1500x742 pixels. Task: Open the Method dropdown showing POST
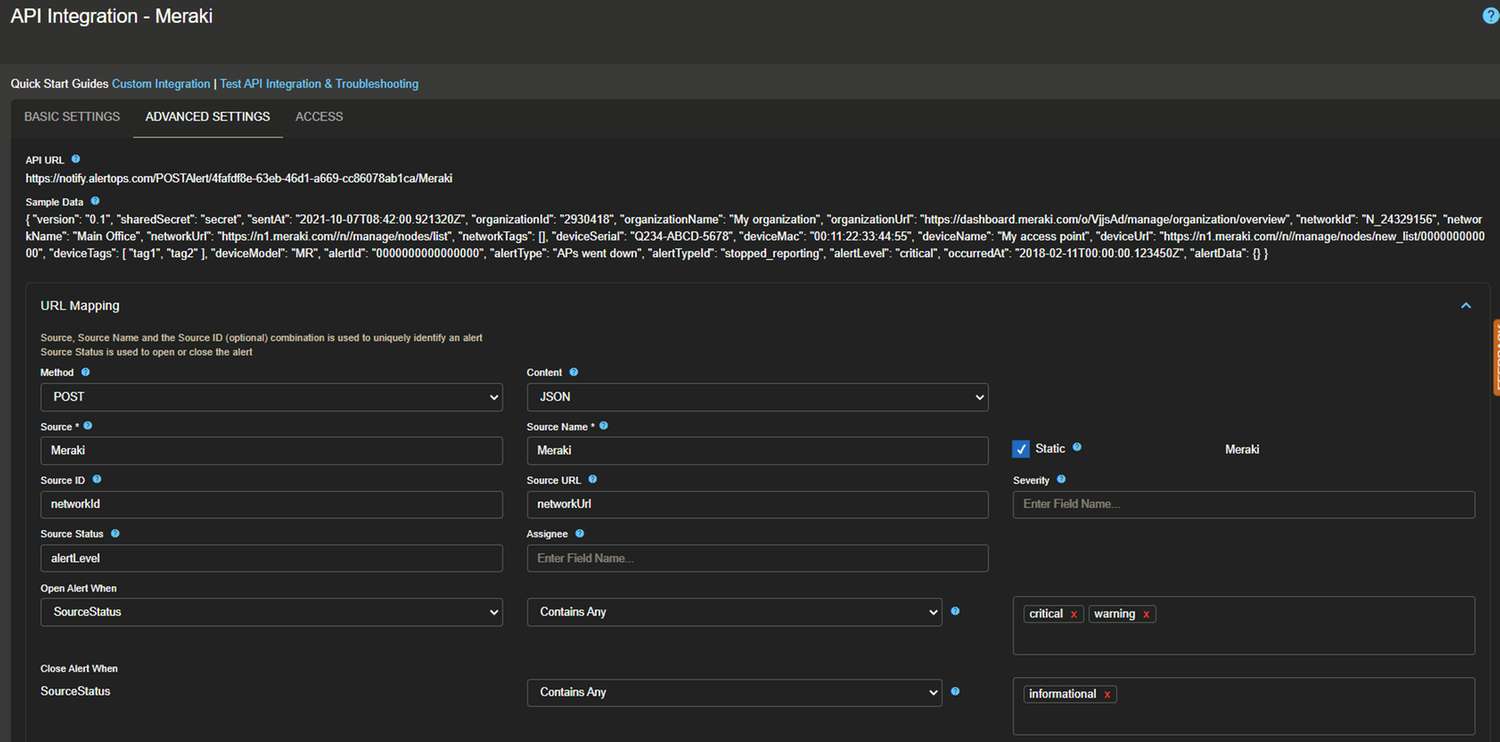coord(270,397)
